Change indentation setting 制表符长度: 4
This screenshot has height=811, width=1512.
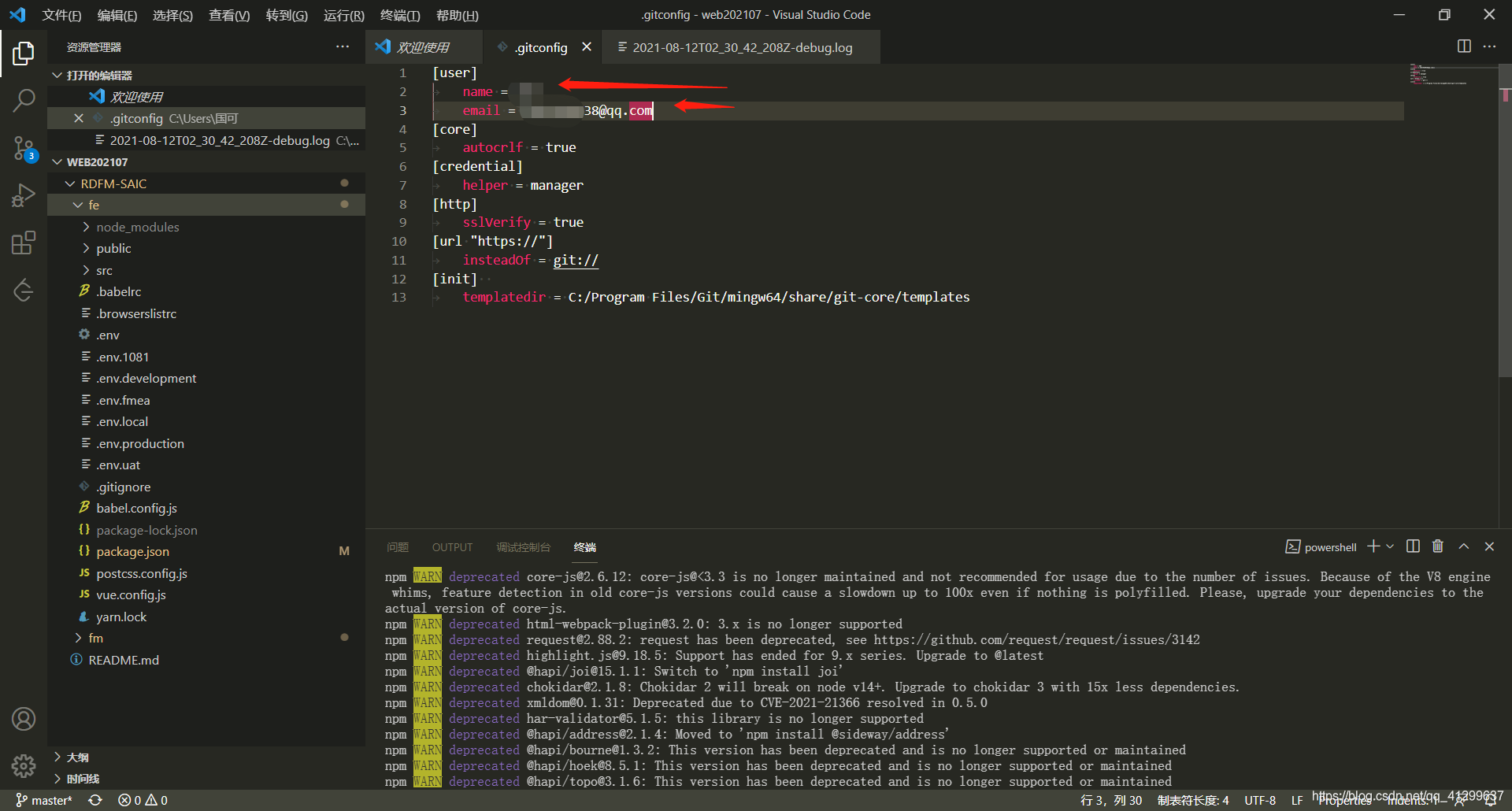point(1193,800)
